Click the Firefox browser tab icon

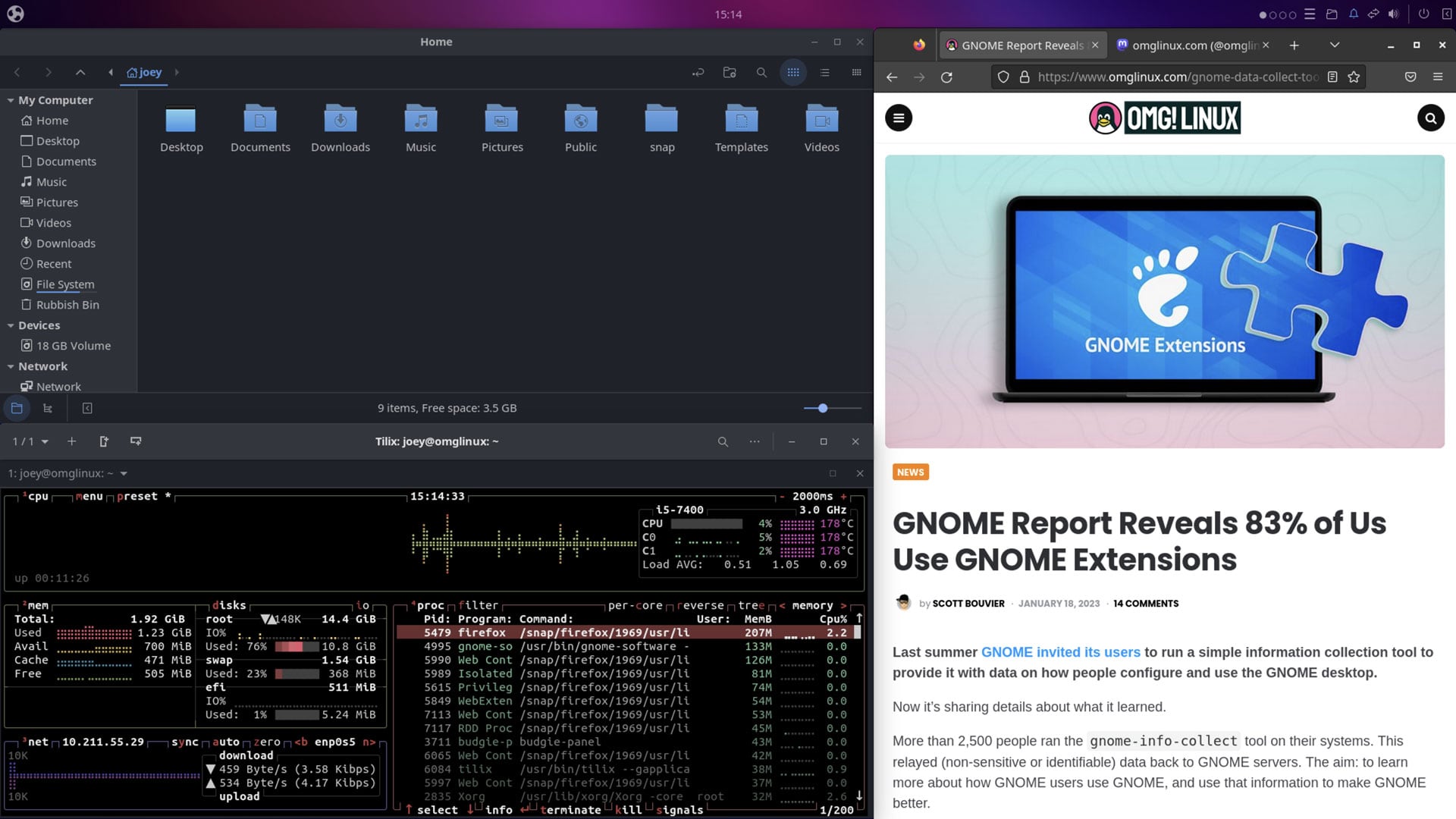(x=919, y=45)
